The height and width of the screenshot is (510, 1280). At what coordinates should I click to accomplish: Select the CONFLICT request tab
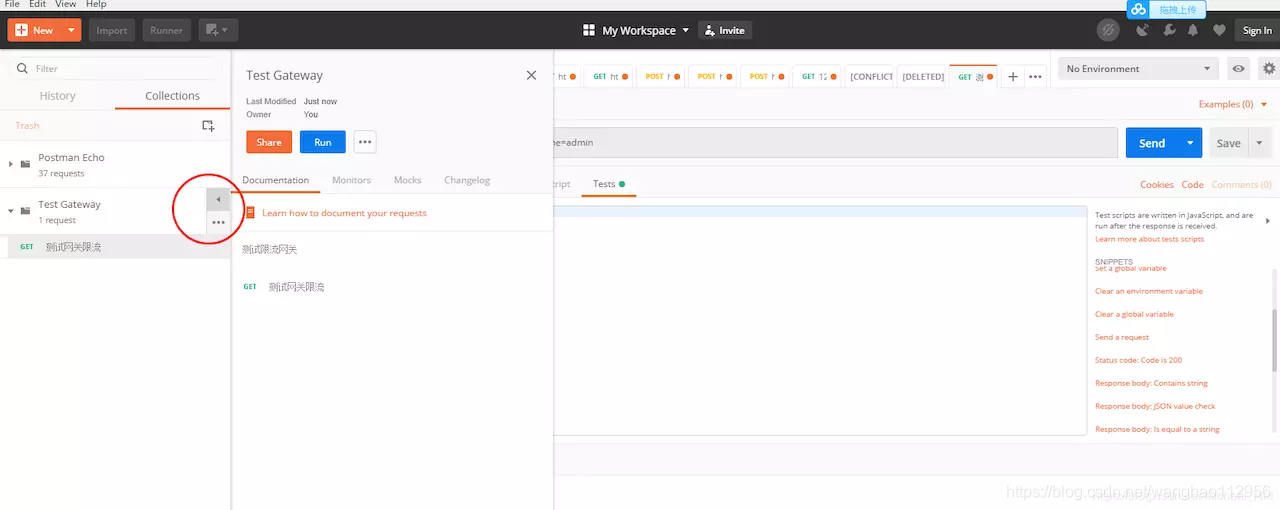pyautogui.click(x=870, y=76)
